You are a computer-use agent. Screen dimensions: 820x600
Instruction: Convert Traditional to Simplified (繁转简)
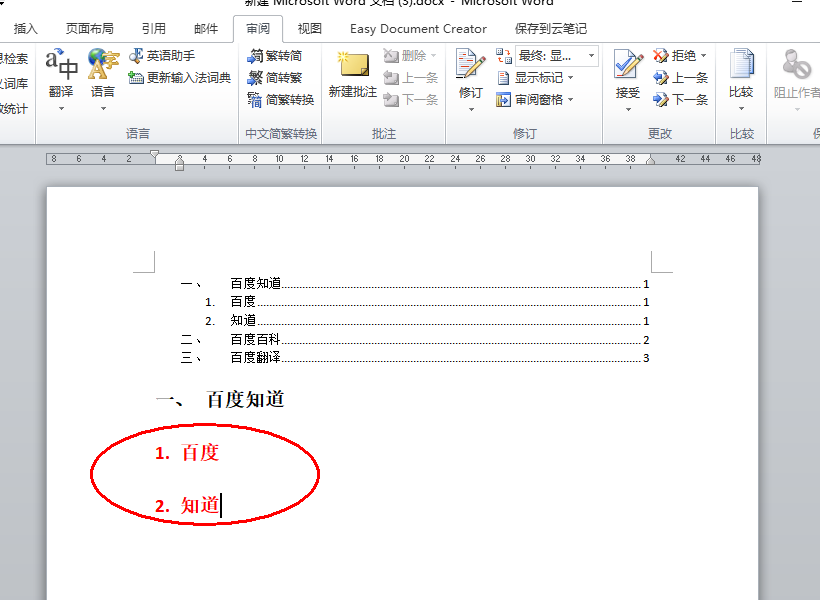(275, 56)
